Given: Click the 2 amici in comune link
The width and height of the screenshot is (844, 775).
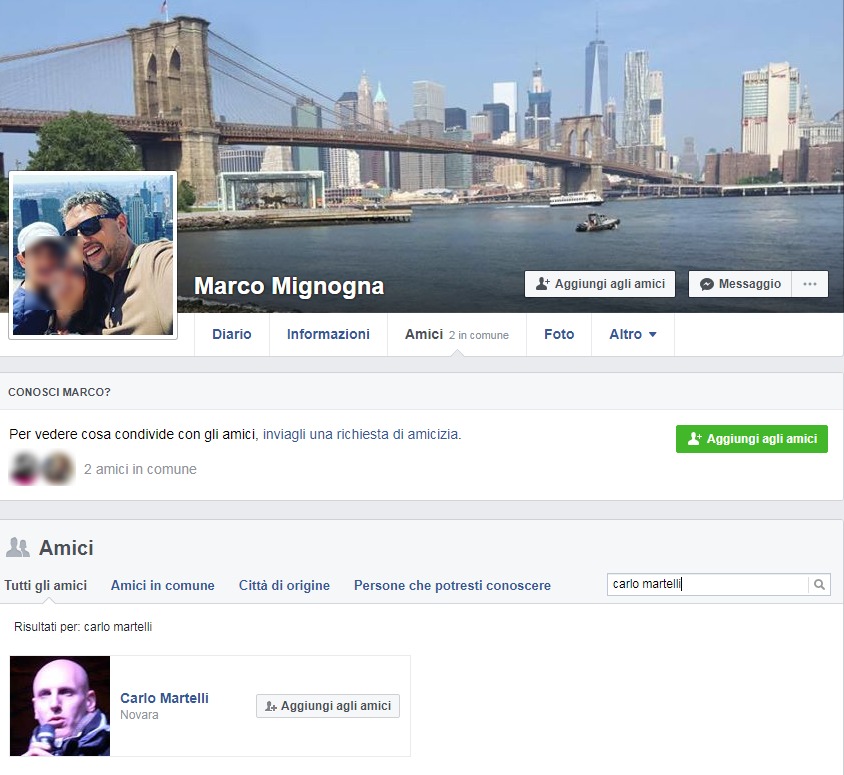Looking at the screenshot, I should (x=140, y=469).
